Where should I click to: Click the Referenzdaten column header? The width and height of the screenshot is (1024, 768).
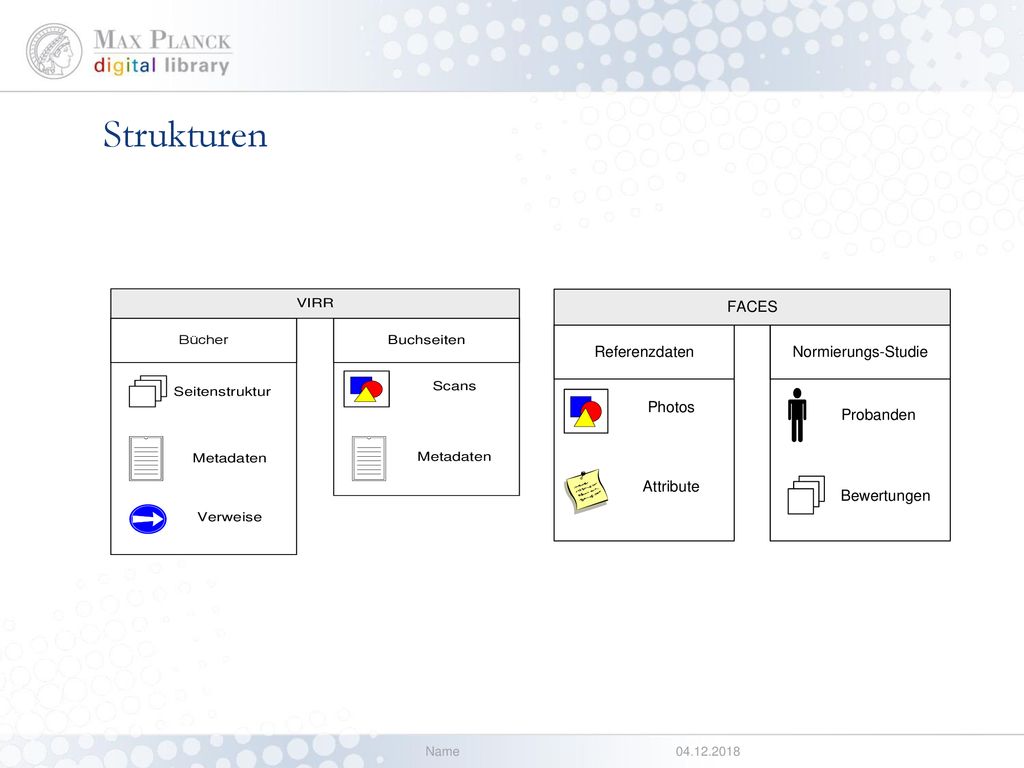pyautogui.click(x=644, y=352)
